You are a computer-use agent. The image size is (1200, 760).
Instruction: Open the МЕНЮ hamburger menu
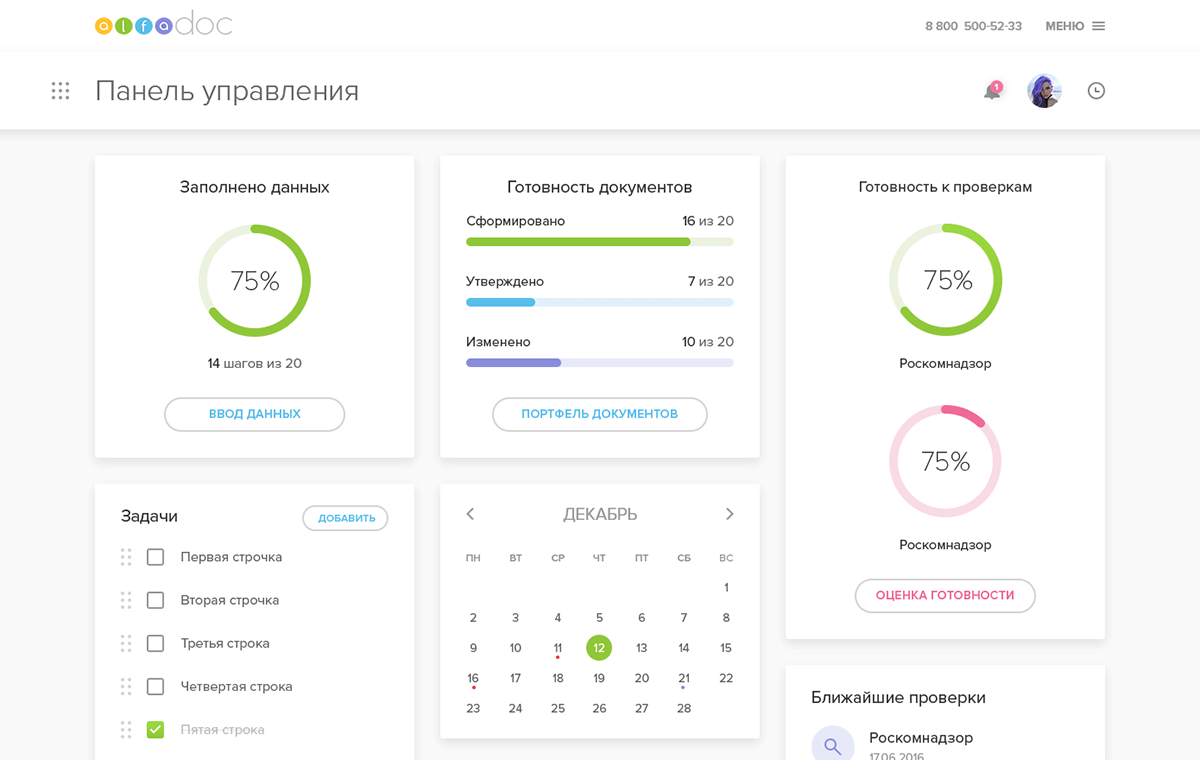[1075, 26]
